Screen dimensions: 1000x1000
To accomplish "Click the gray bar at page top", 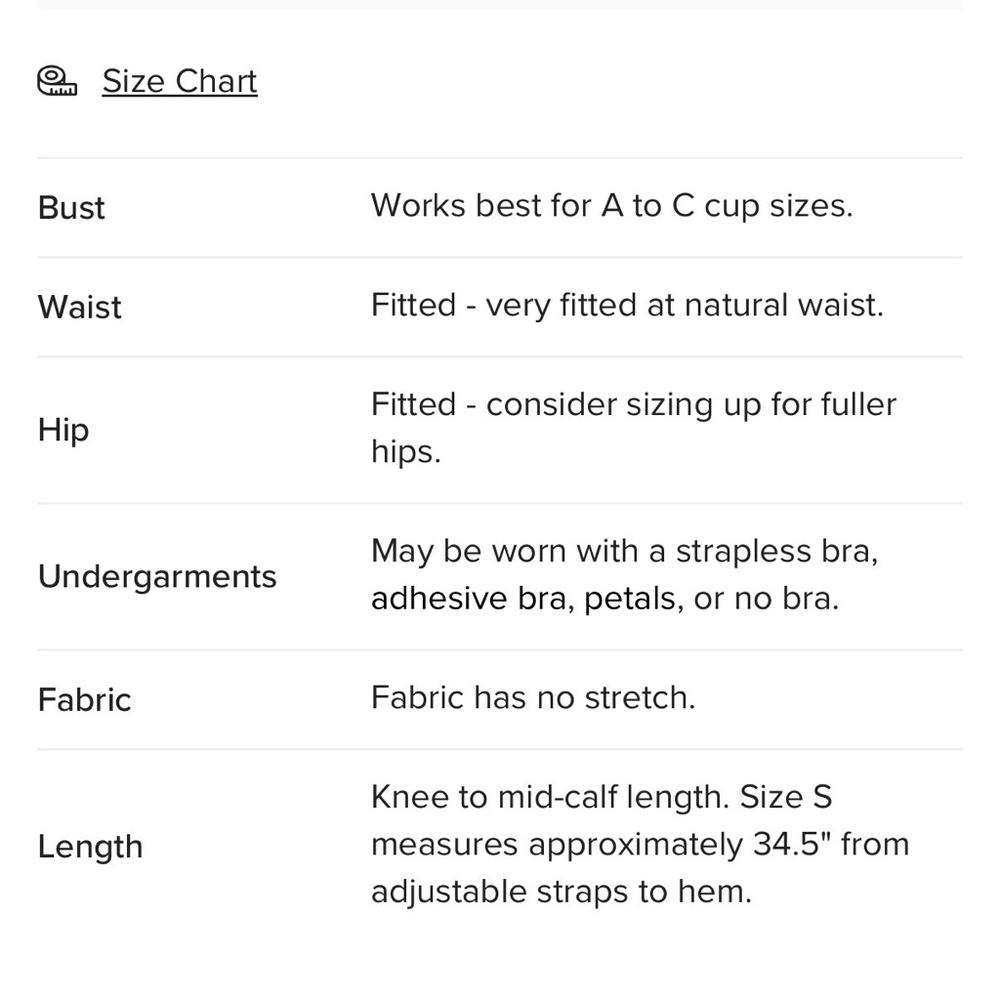I will [500, 4].
